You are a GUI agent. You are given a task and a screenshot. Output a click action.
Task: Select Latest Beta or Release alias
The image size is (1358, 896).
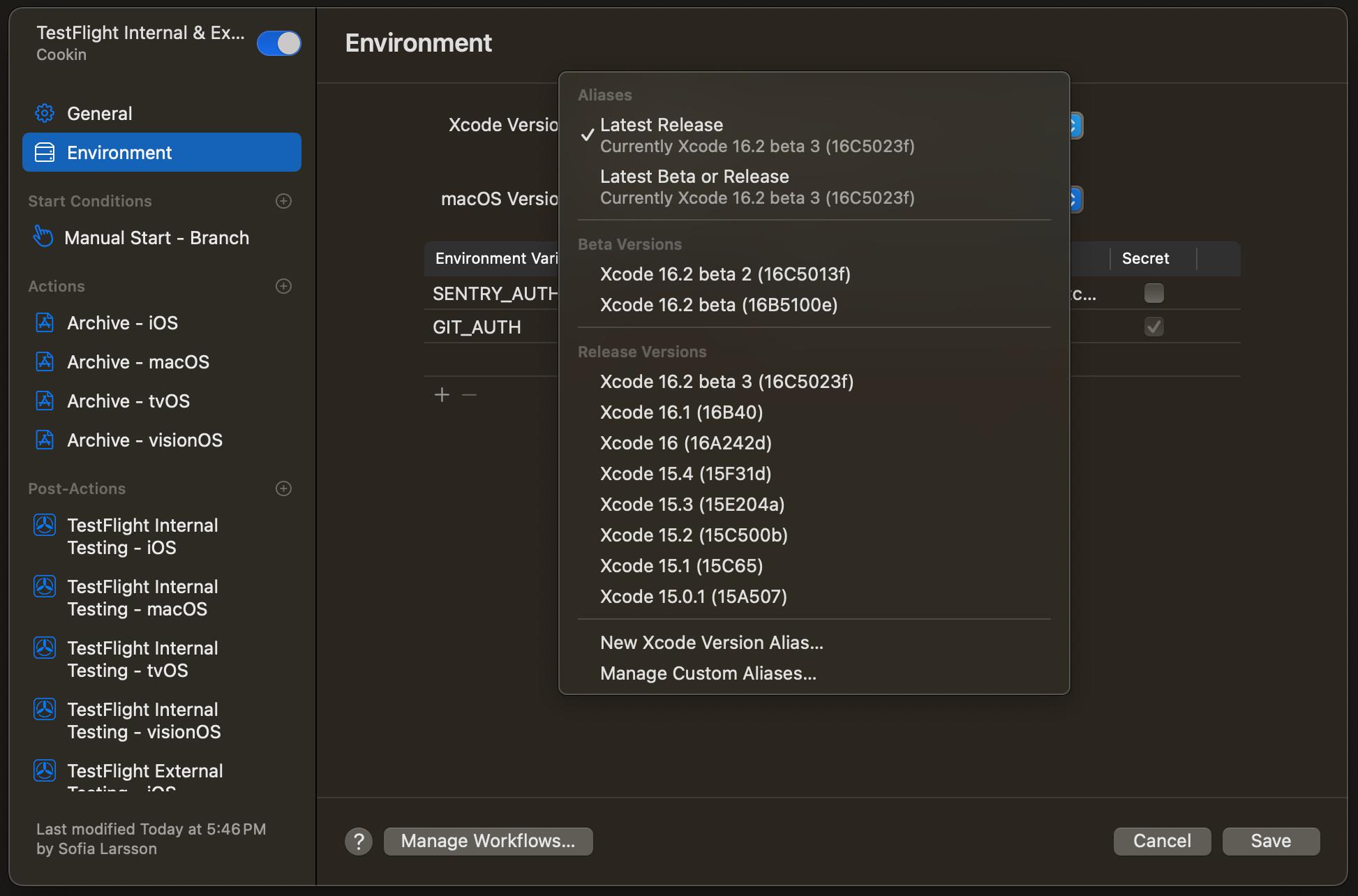point(814,187)
